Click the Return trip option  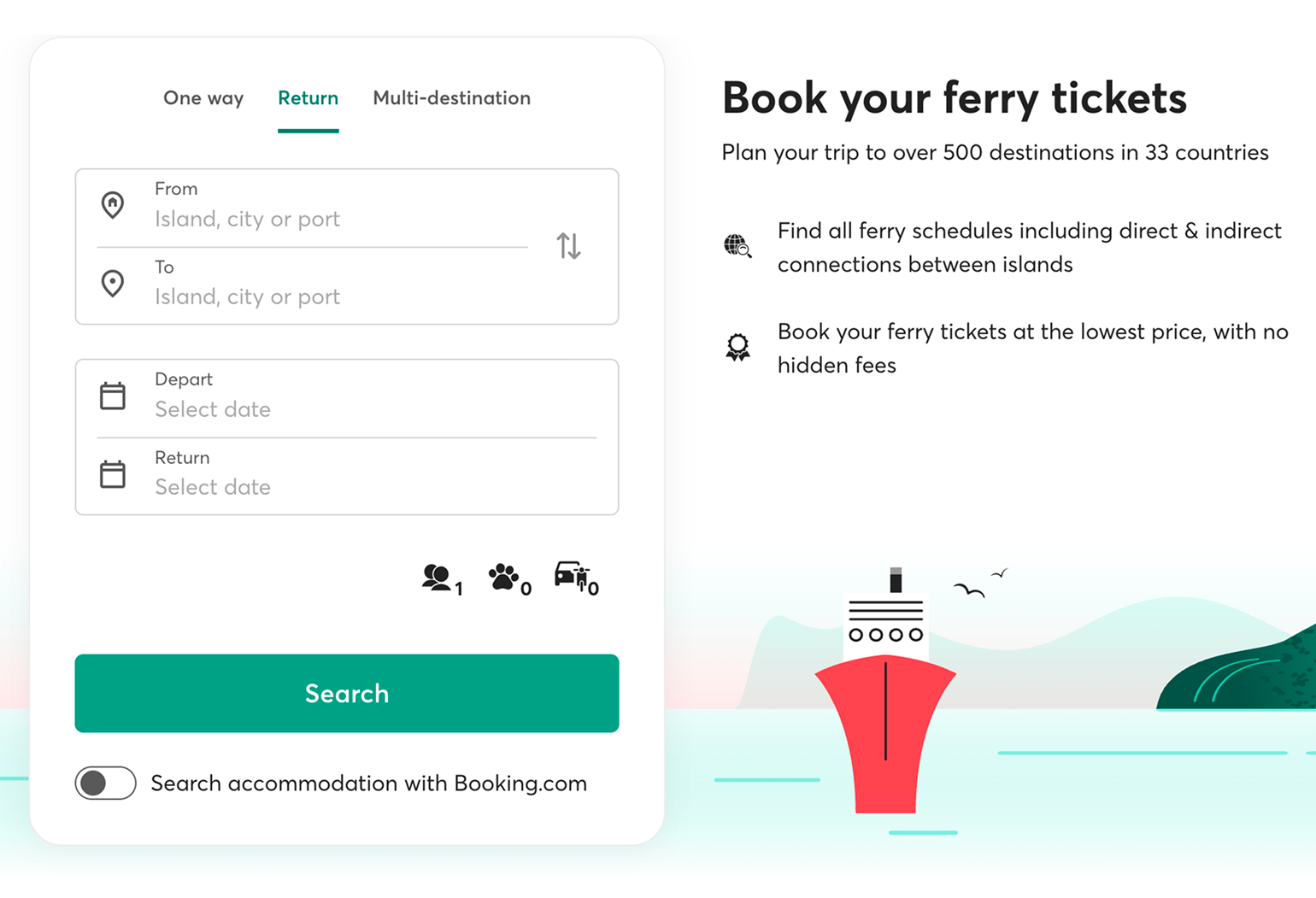[x=308, y=98]
